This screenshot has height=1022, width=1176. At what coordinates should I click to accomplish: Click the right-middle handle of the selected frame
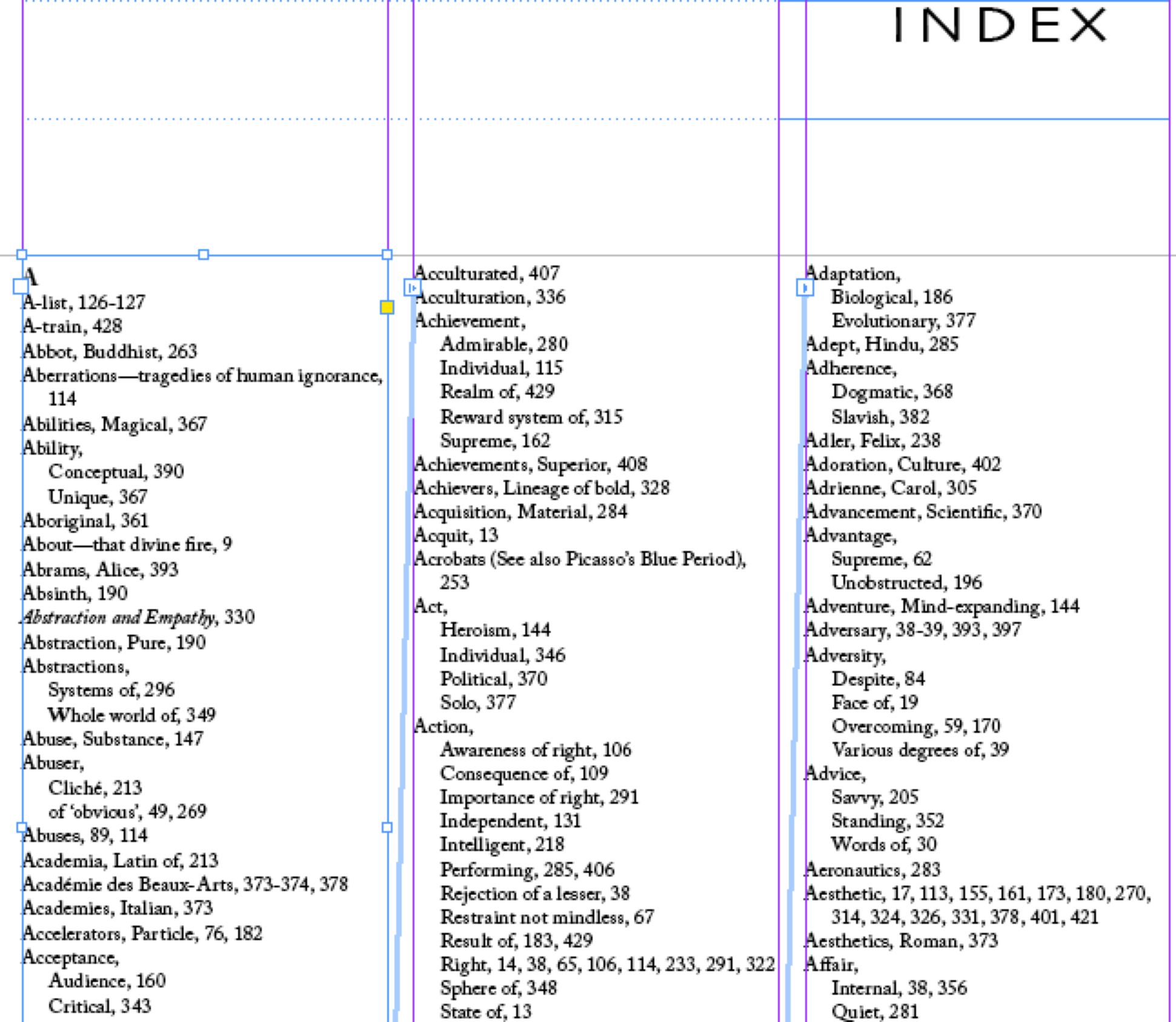(387, 827)
